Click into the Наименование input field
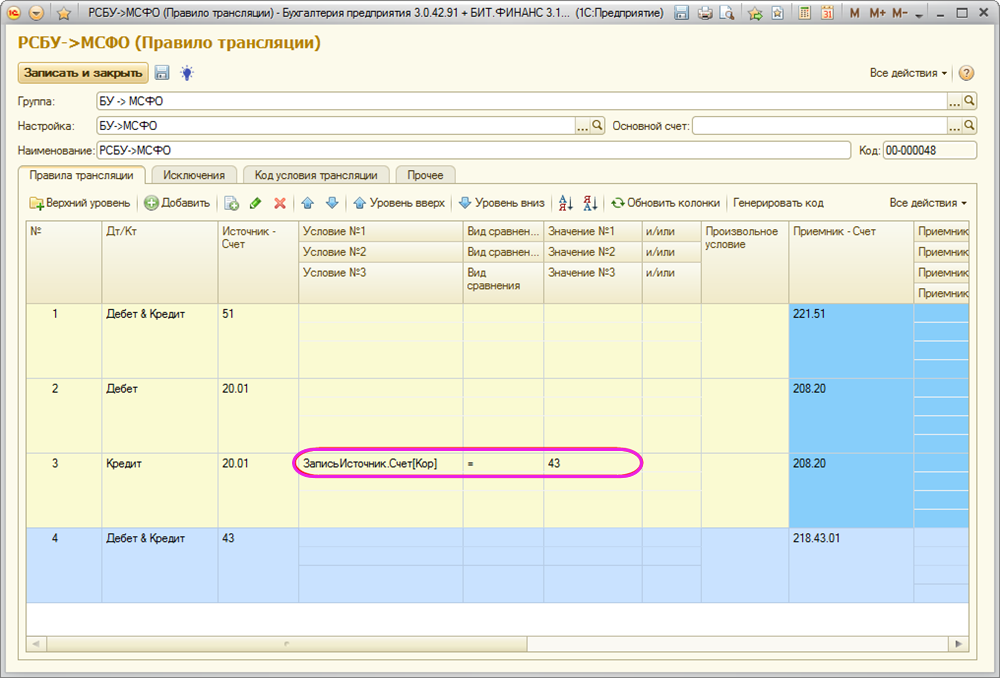1000x678 pixels. click(x=473, y=151)
